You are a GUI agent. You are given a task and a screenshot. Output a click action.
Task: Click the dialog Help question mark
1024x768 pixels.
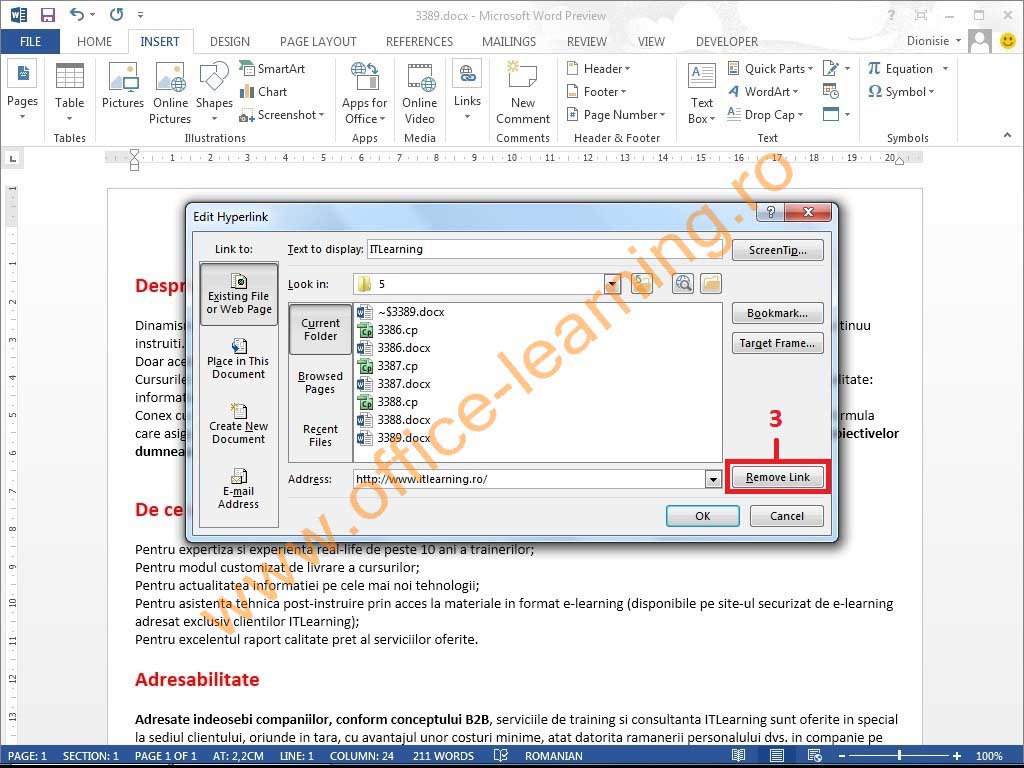[771, 212]
